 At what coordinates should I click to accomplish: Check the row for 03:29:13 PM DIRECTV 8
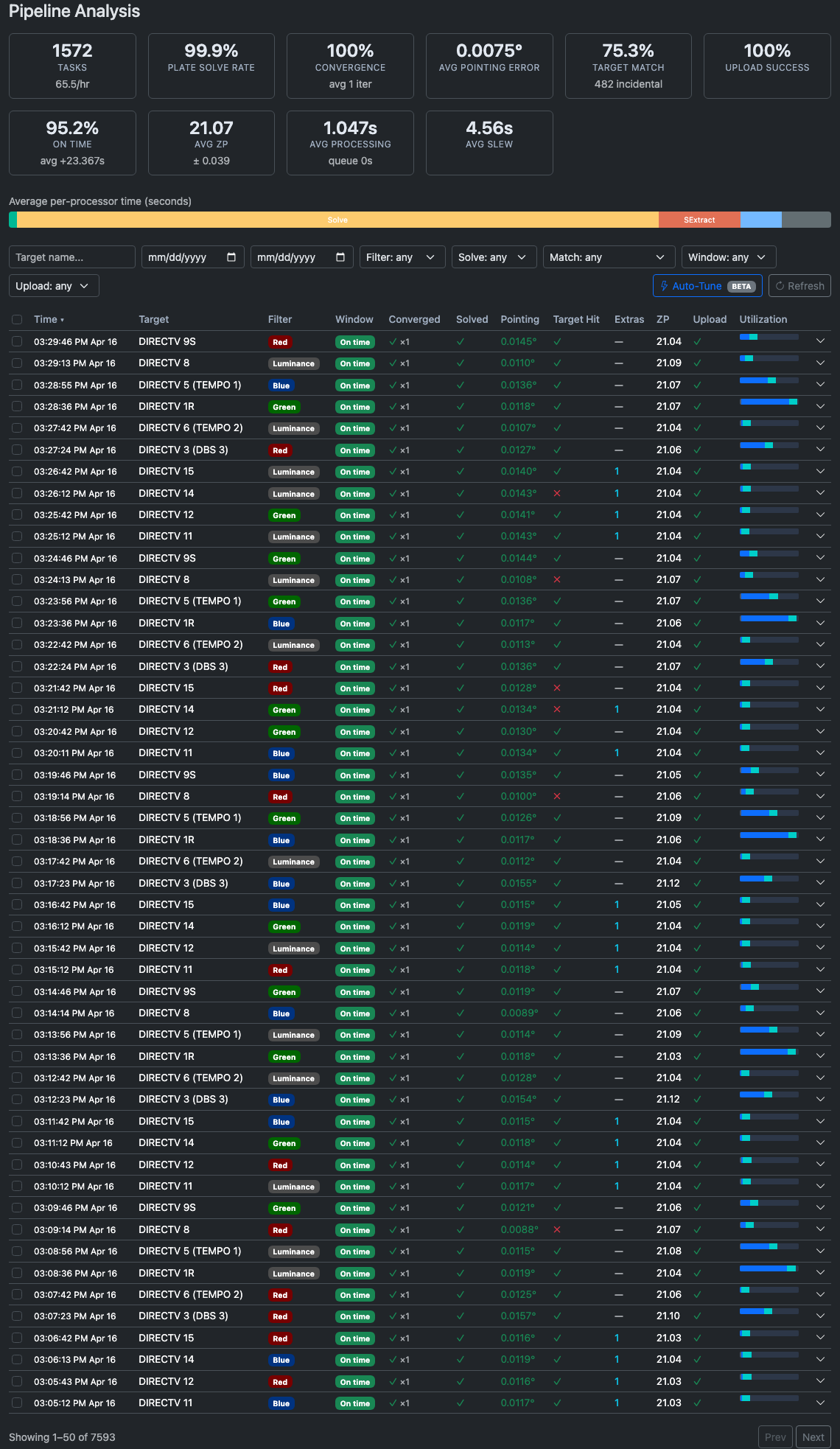coord(17,363)
